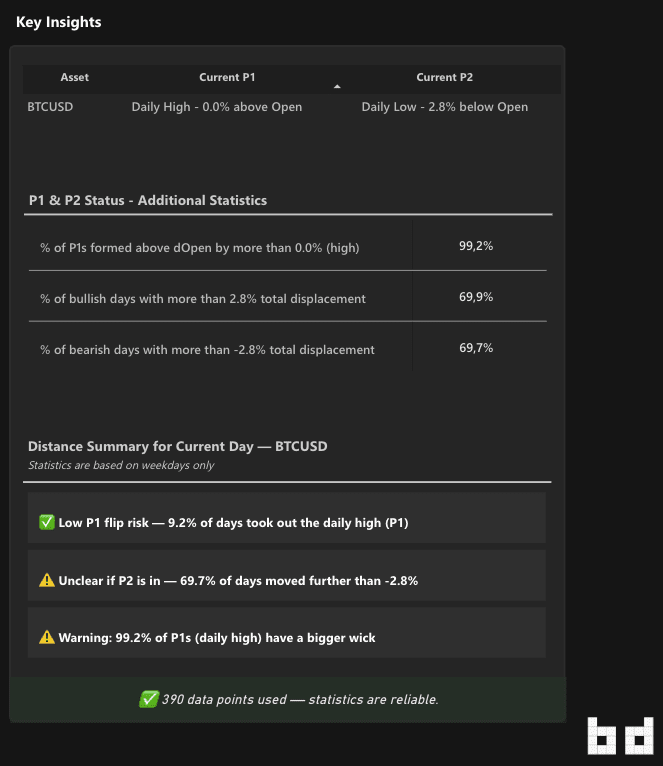Image resolution: width=663 pixels, height=766 pixels.
Task: Click the green checkmark beside Low P1 flip risk
Action: pos(47,522)
